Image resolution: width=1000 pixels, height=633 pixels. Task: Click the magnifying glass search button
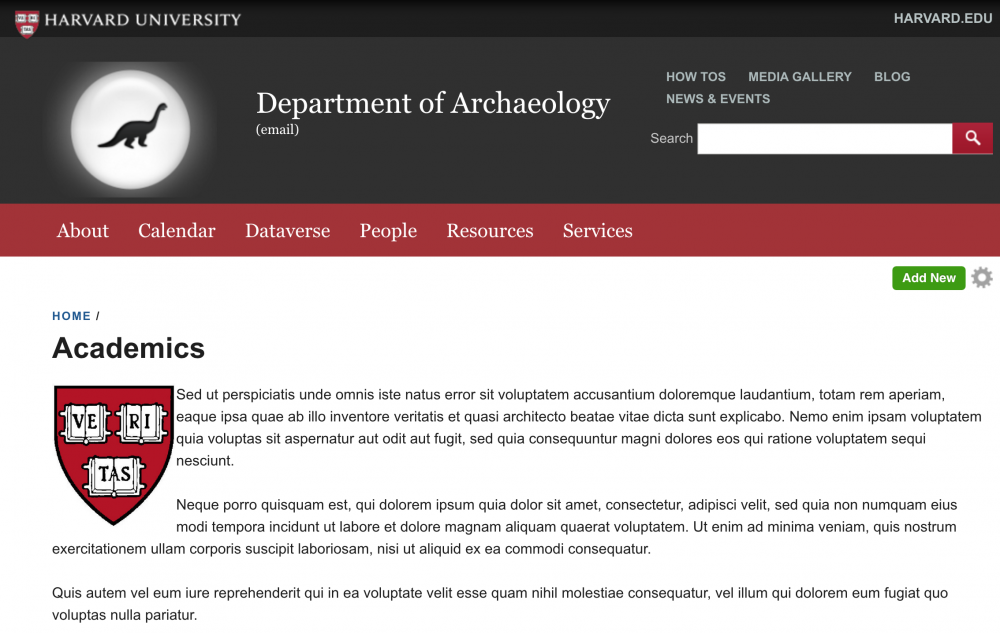point(972,138)
